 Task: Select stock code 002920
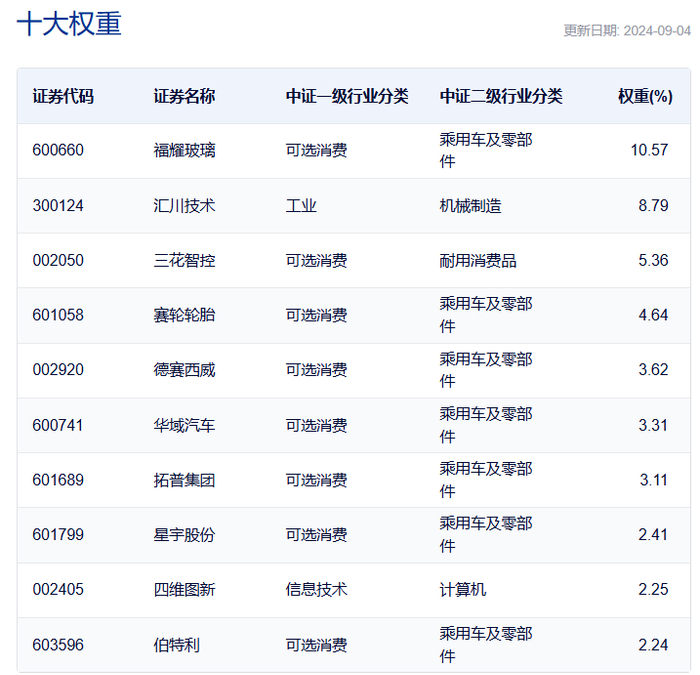click(x=58, y=370)
